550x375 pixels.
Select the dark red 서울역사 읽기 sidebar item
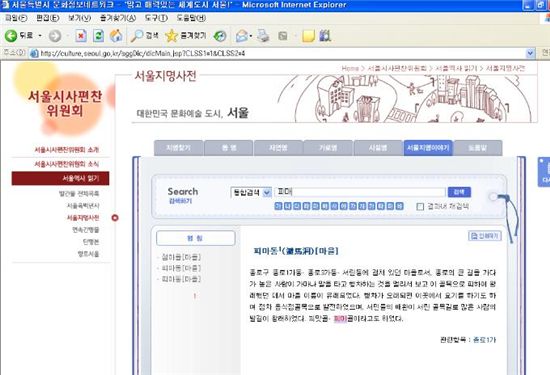[60, 178]
